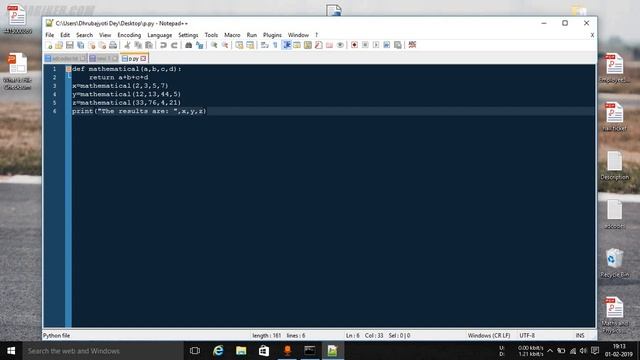Open Folder as Workspace toolbar icon

coord(329,45)
